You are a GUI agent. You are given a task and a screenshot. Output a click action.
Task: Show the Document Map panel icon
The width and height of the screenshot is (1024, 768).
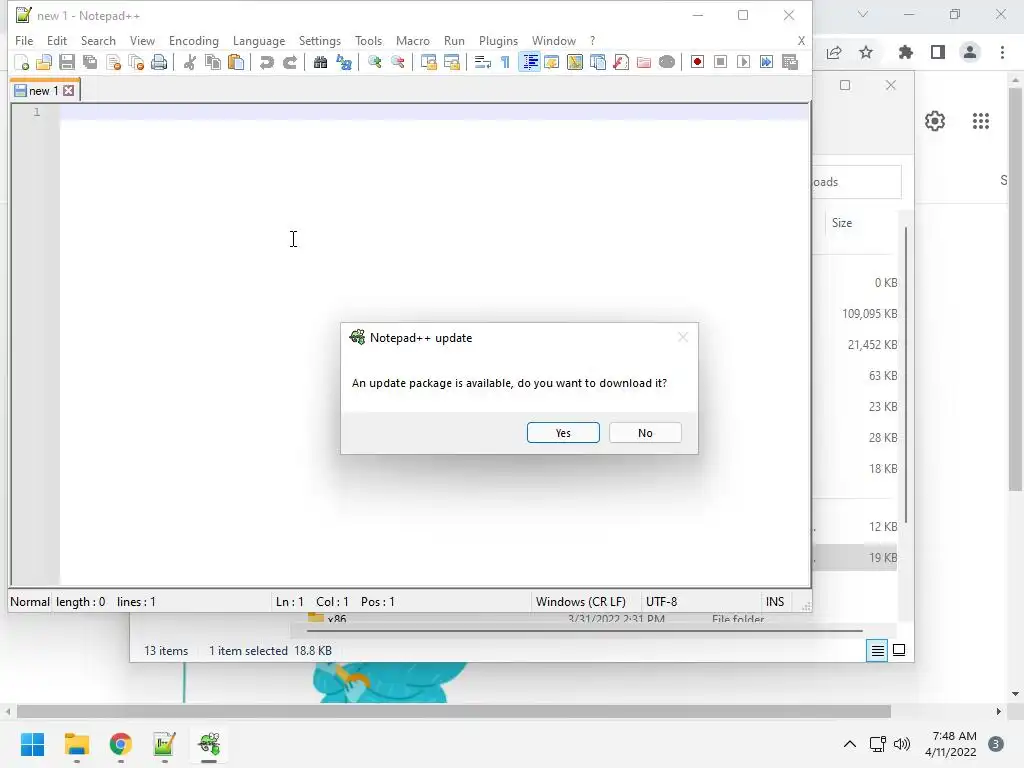pos(575,62)
